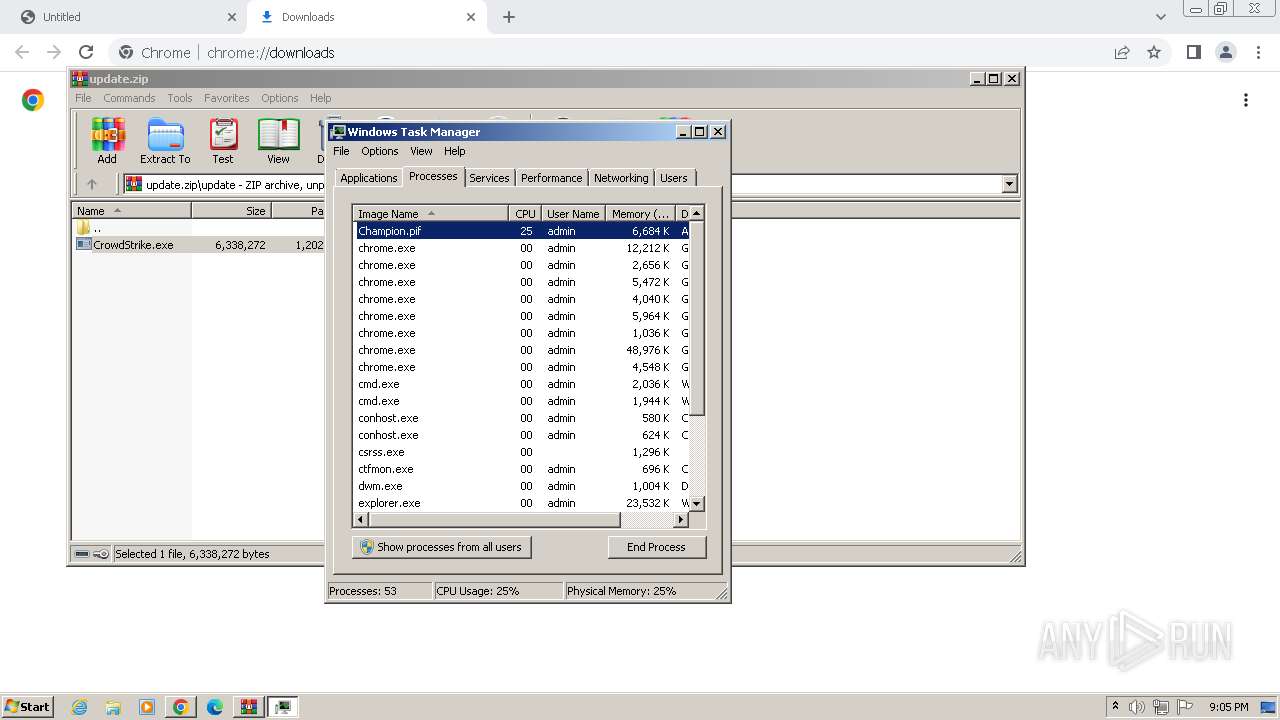Image resolution: width=1280 pixels, height=720 pixels.
Task: Select the Champion.pif process row
Action: 522,231
